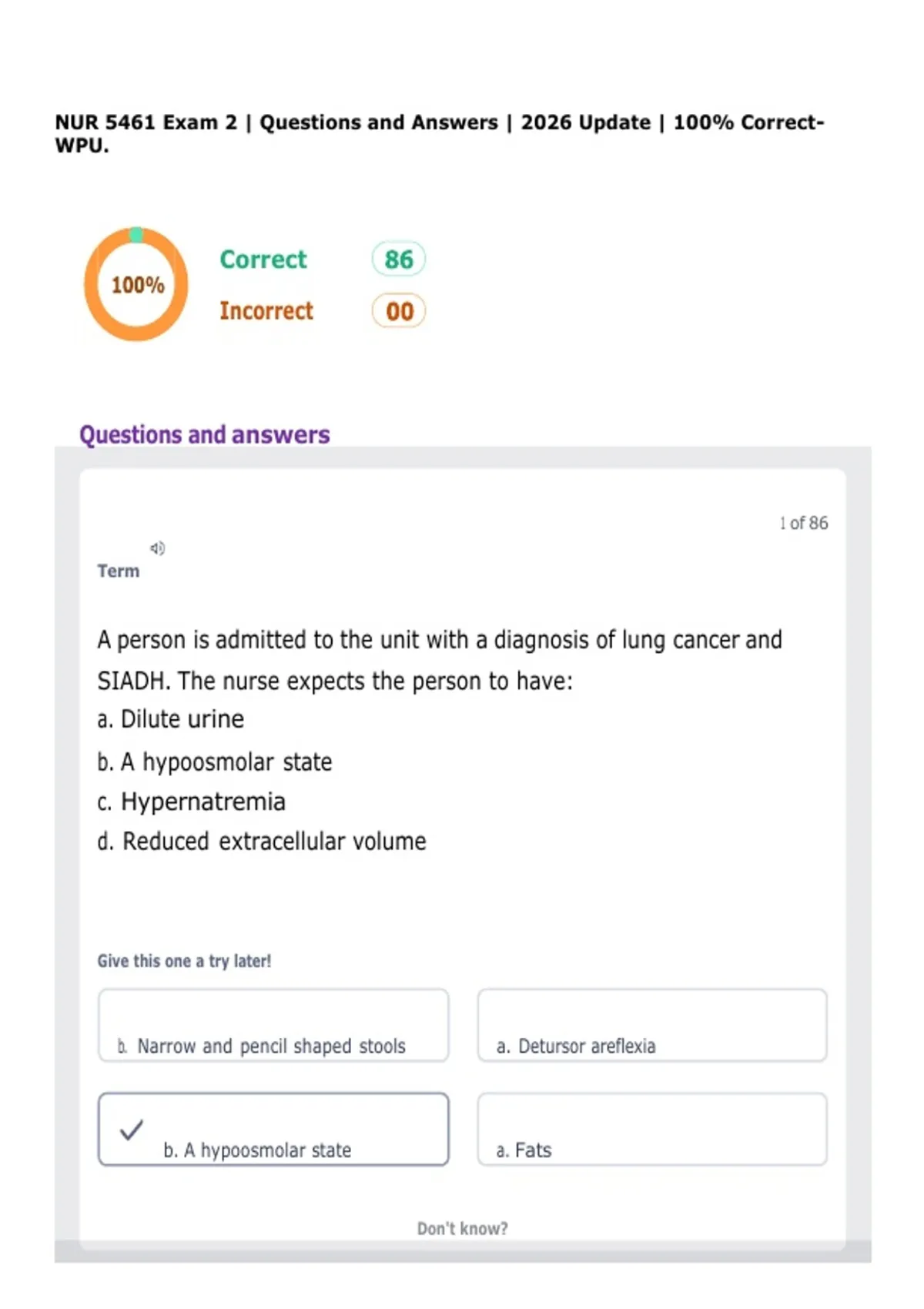Choose 'Narrow and pencil shaped stools' option
Image resolution: width=924 pixels, height=1309 pixels.
point(273,1025)
